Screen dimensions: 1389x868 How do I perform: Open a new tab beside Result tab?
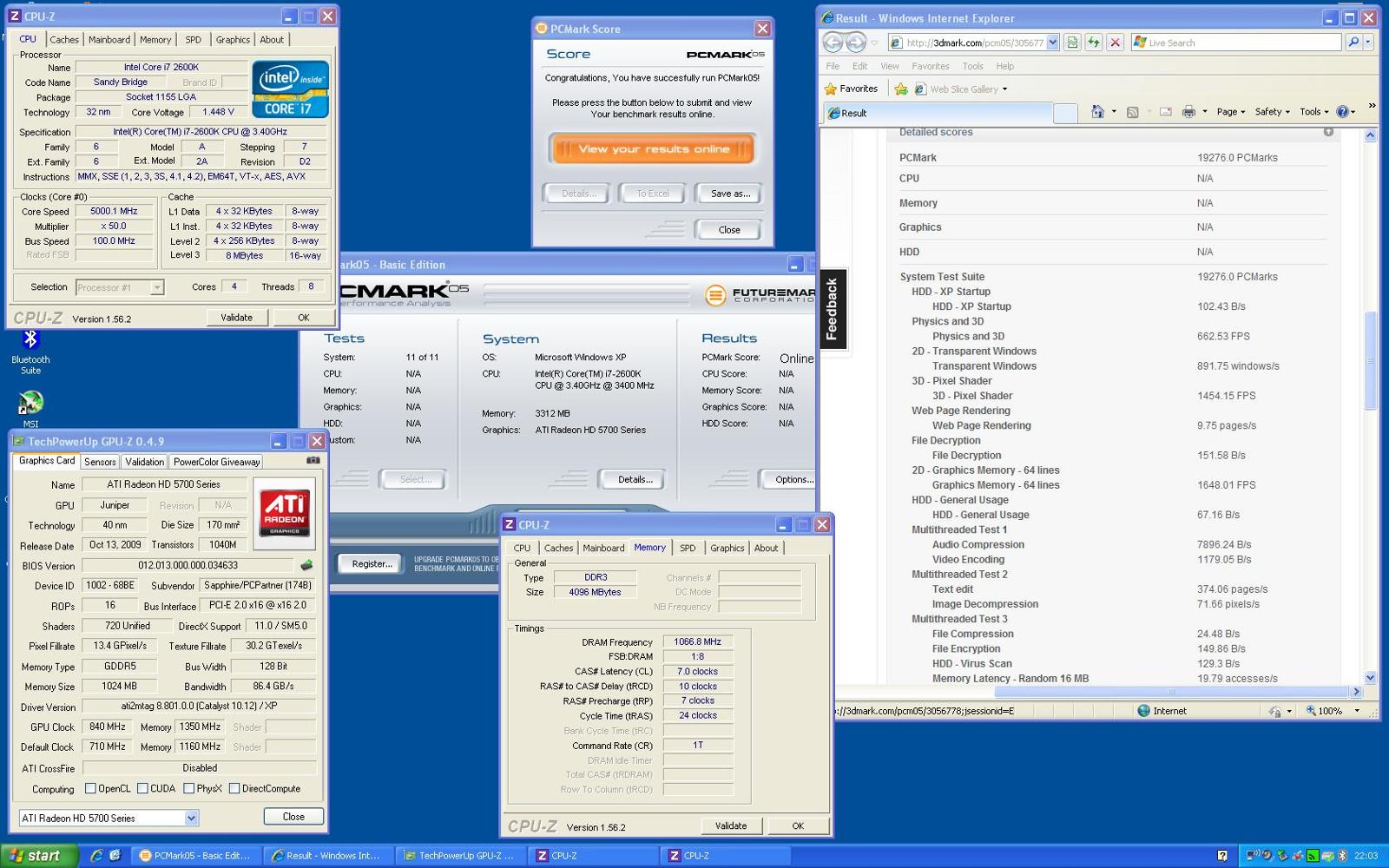(1065, 113)
